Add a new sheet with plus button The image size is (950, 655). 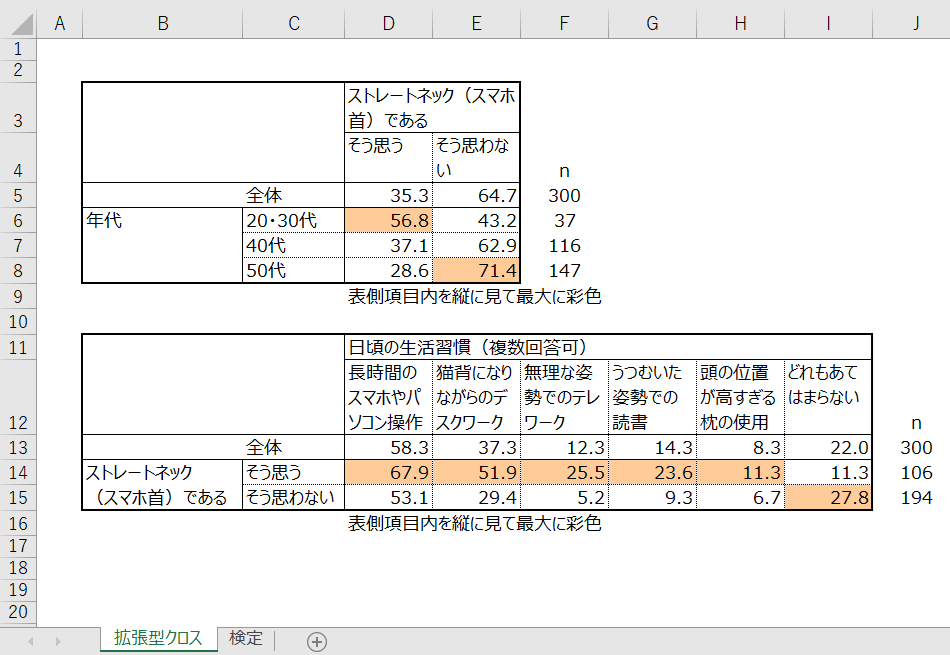[x=317, y=642]
